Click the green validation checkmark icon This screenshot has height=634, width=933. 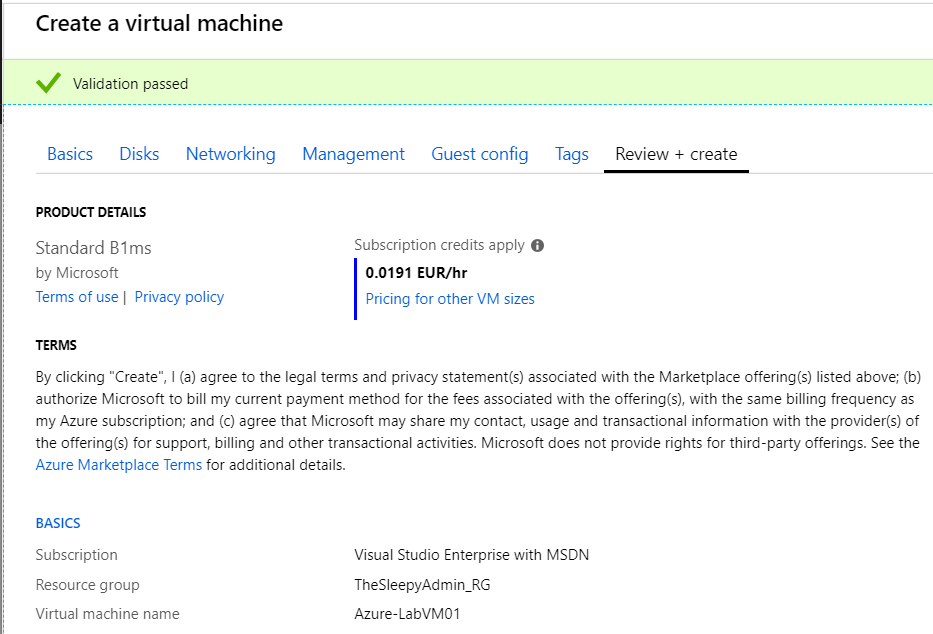[x=48, y=83]
